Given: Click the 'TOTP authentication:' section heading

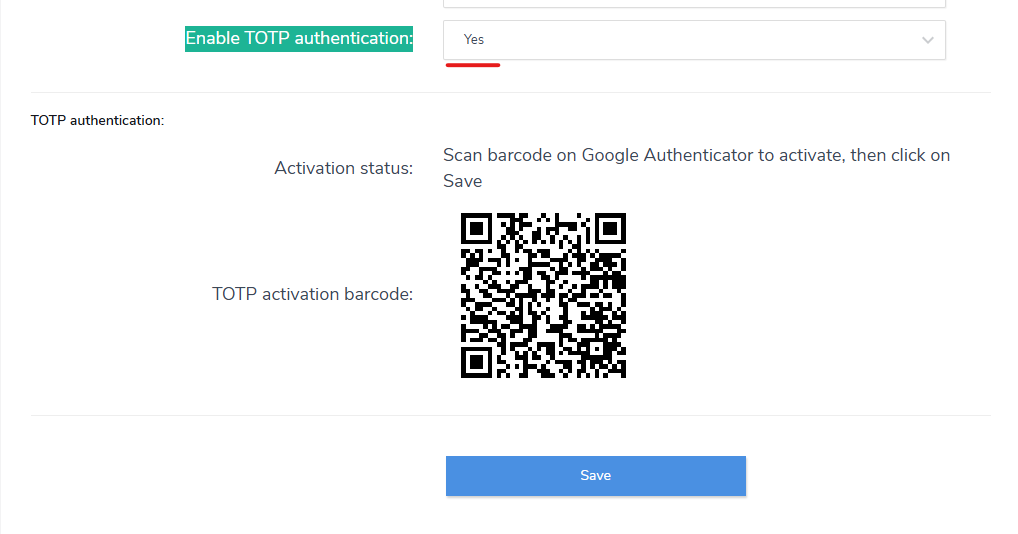Looking at the screenshot, I should coord(97,120).
